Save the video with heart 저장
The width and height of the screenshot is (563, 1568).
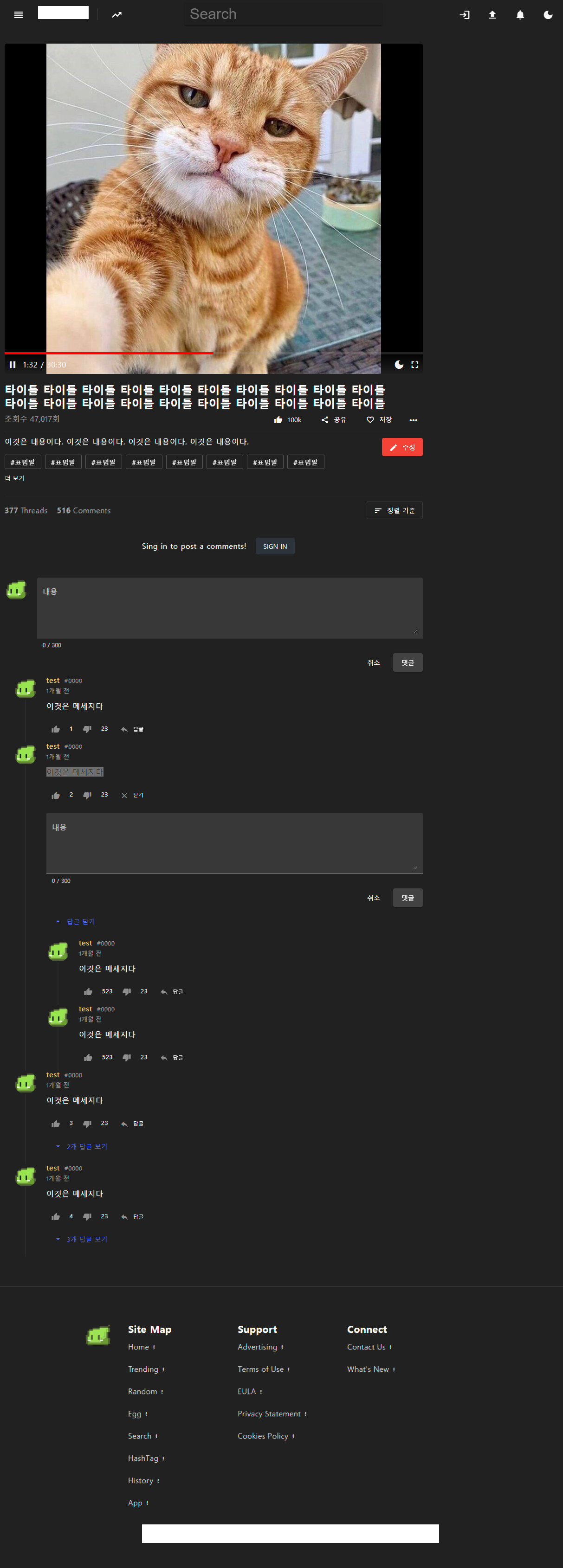point(379,420)
